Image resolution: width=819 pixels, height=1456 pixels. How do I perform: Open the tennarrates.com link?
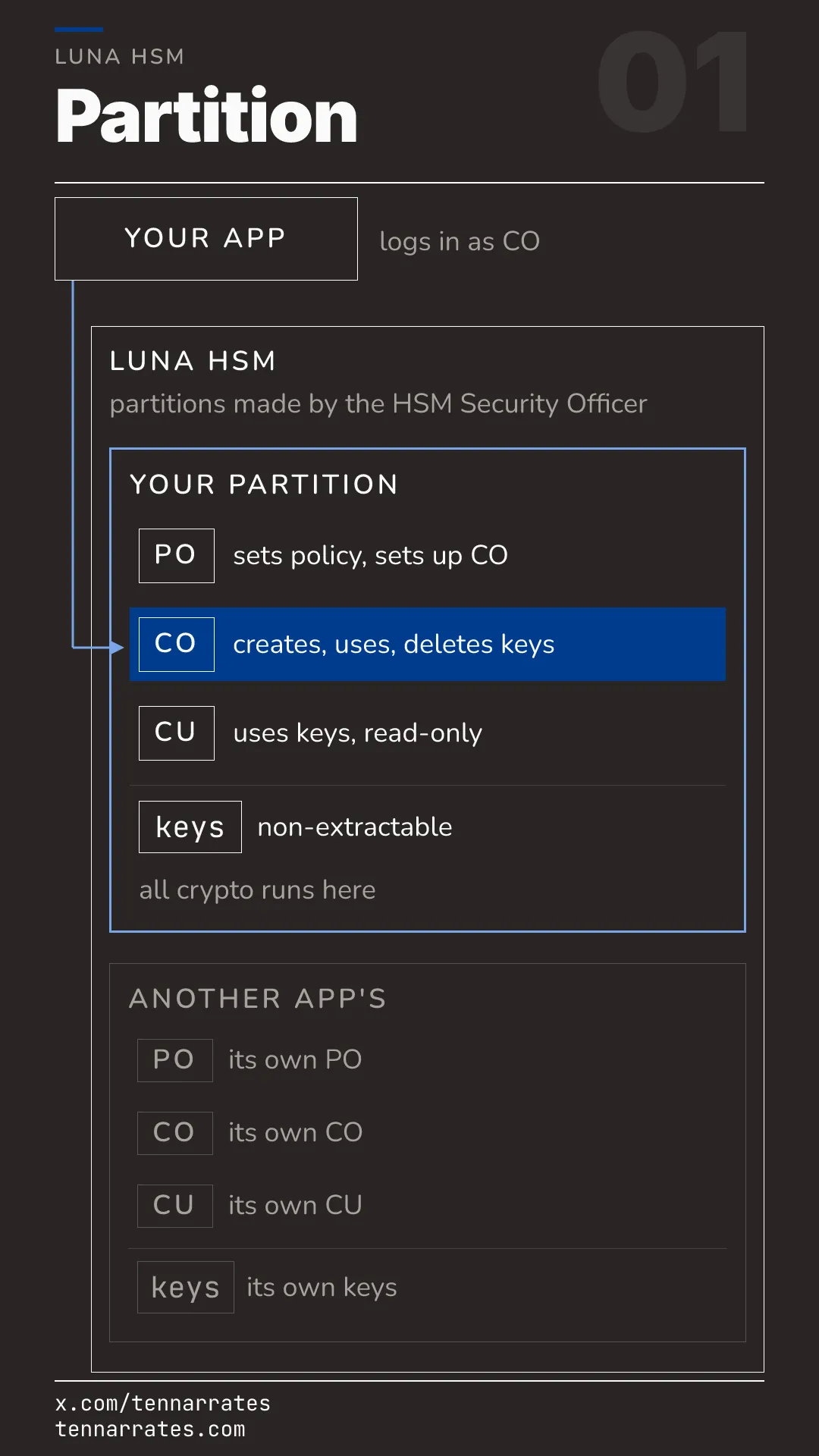(x=150, y=1429)
